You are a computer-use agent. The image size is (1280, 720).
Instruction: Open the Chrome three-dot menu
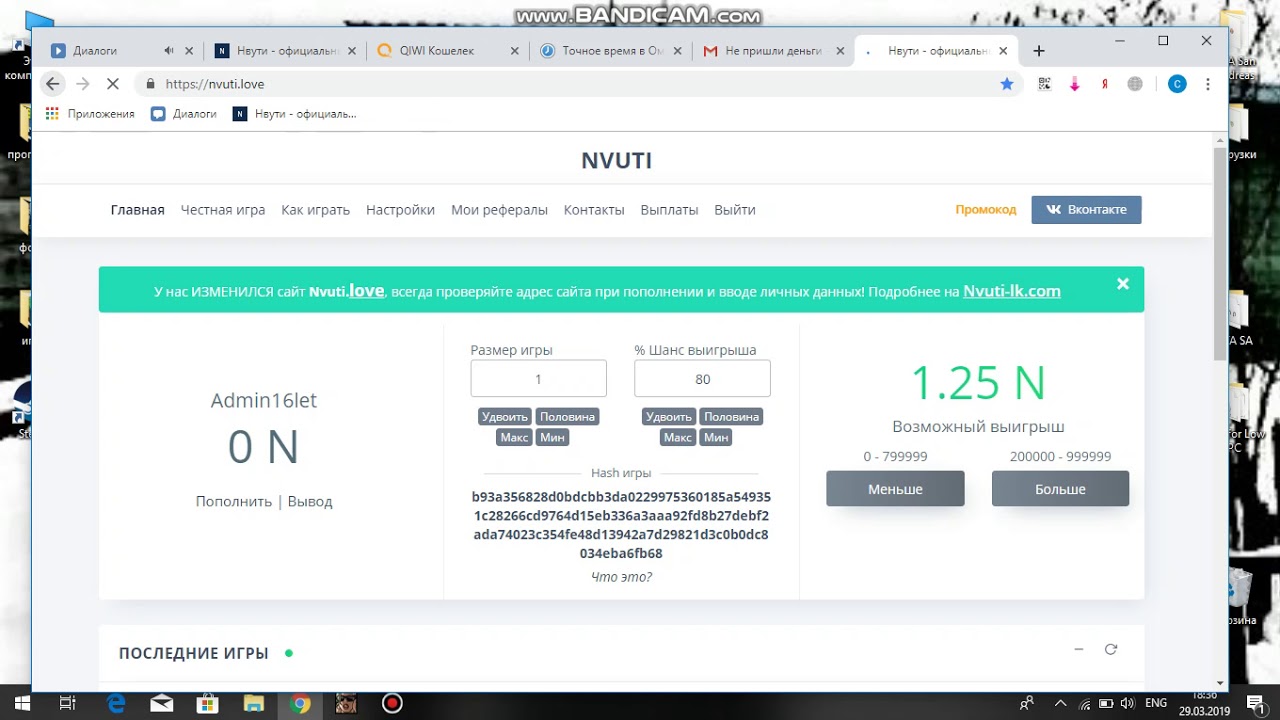[x=1208, y=84]
